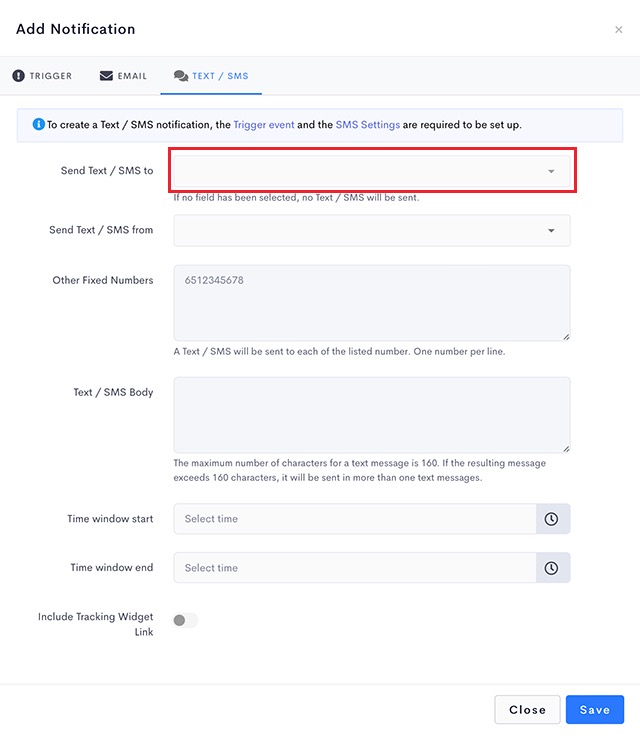The width and height of the screenshot is (640, 739).
Task: Open the SMS Settings link
Action: point(368,125)
